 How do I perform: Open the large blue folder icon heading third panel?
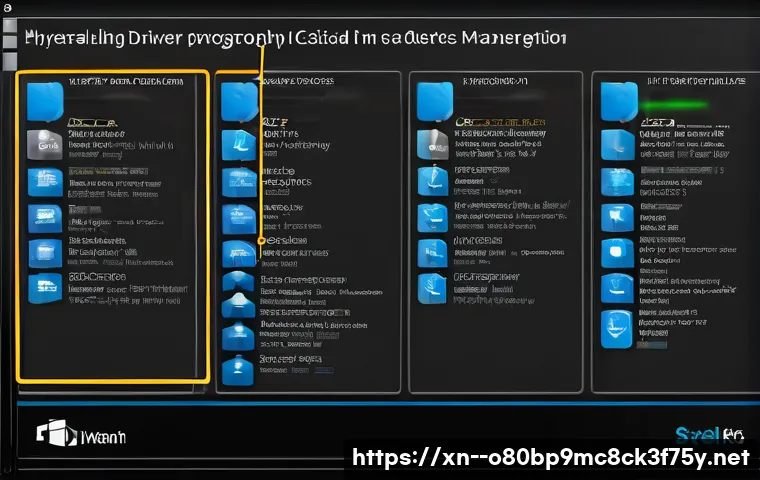pos(435,101)
